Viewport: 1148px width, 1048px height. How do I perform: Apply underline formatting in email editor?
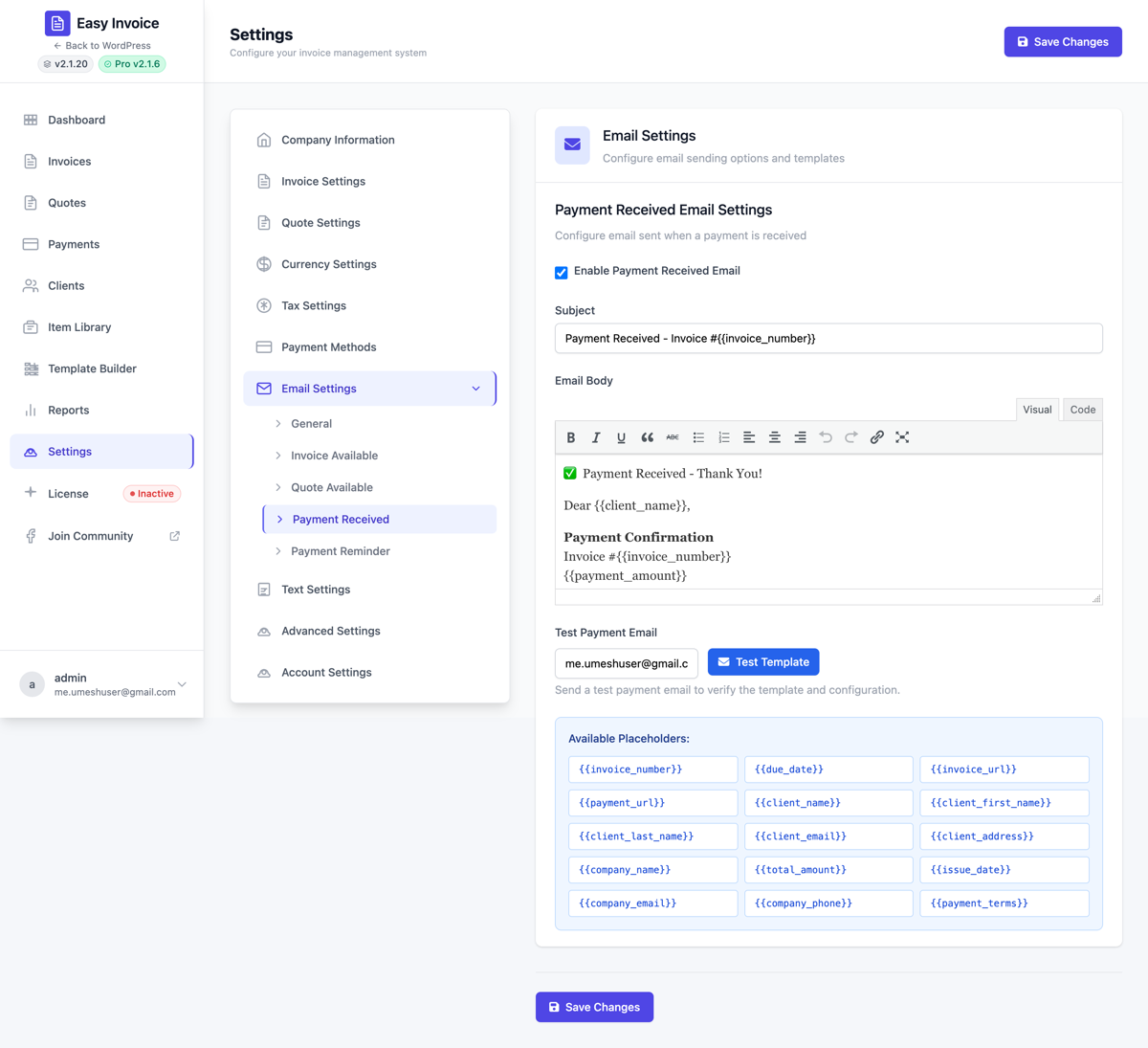(x=622, y=437)
